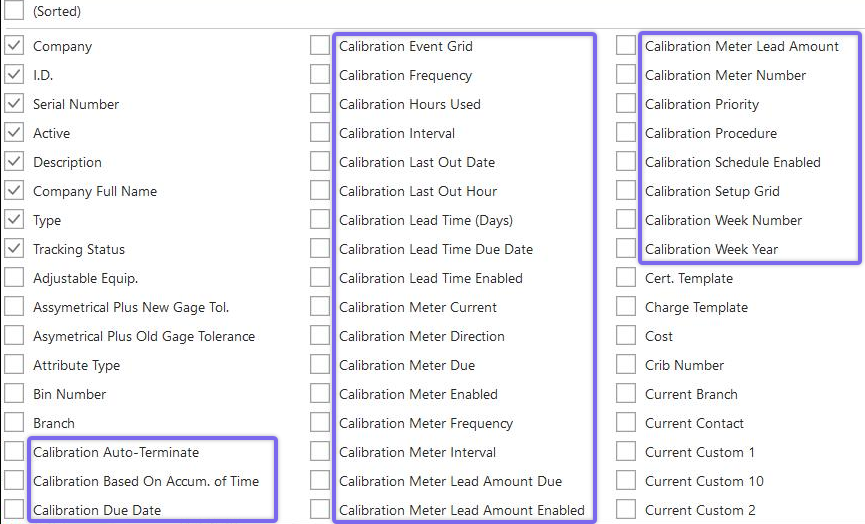Select Calibration Last Out Date field
The height and width of the screenshot is (524, 865).
tap(319, 162)
